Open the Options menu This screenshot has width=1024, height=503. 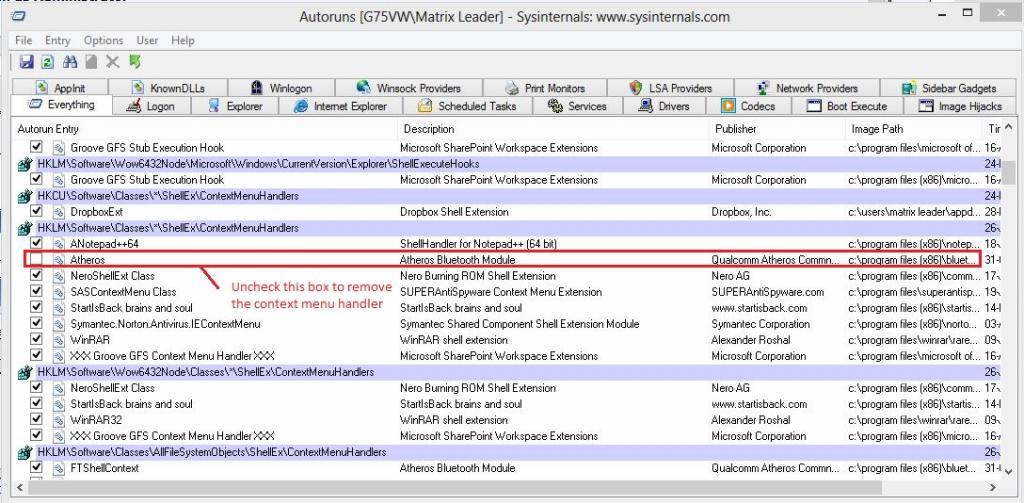tap(103, 40)
